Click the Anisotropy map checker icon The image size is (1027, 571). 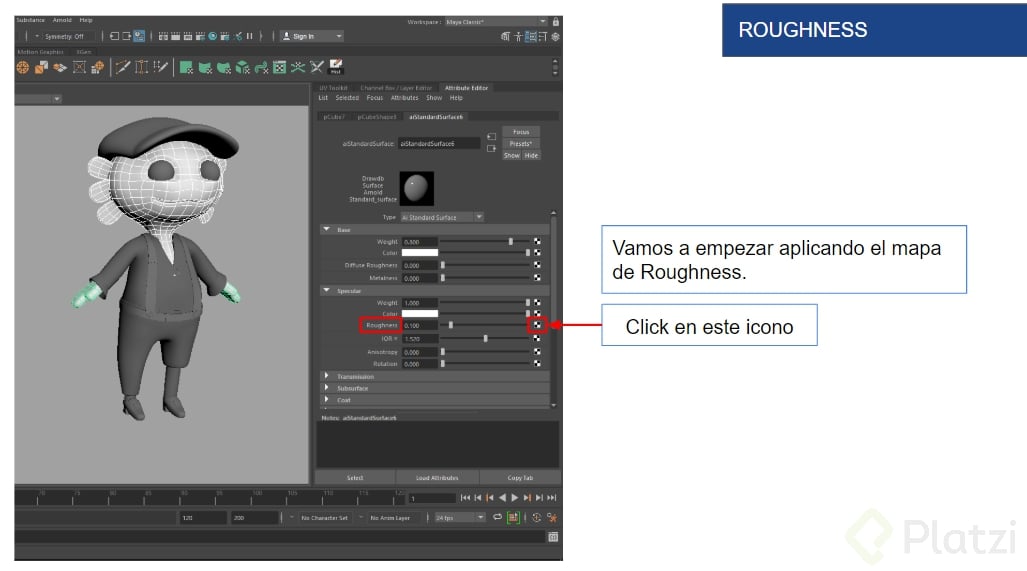pyautogui.click(x=537, y=352)
